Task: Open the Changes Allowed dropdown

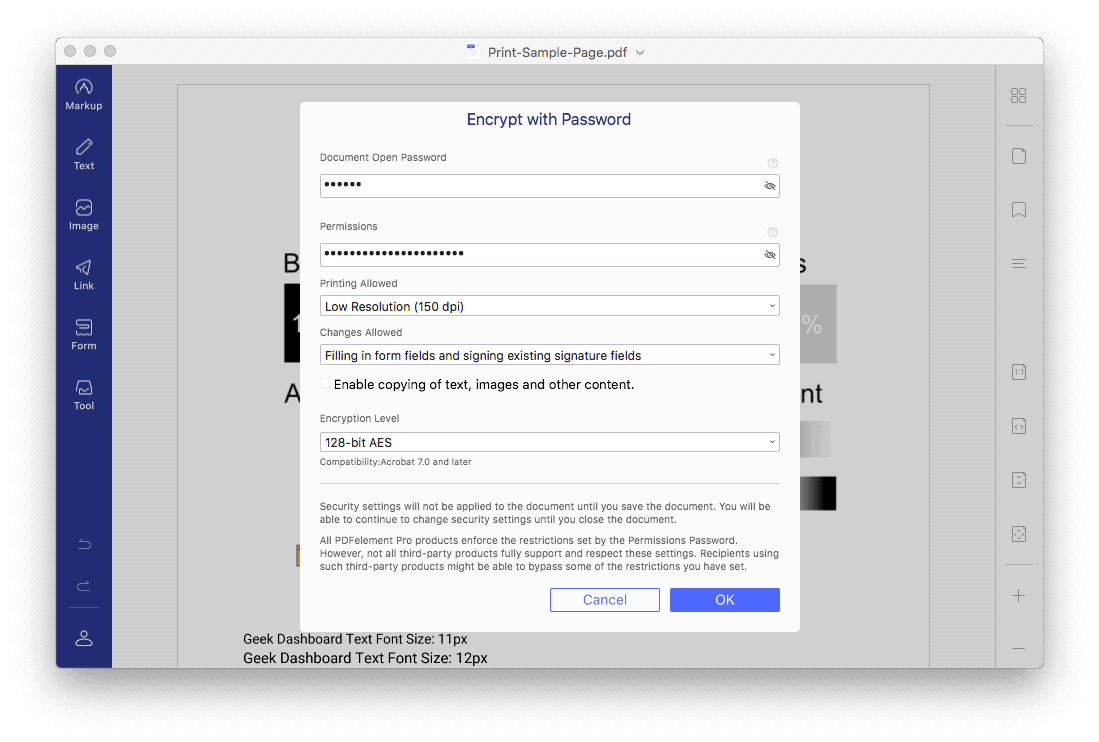Action: click(549, 355)
